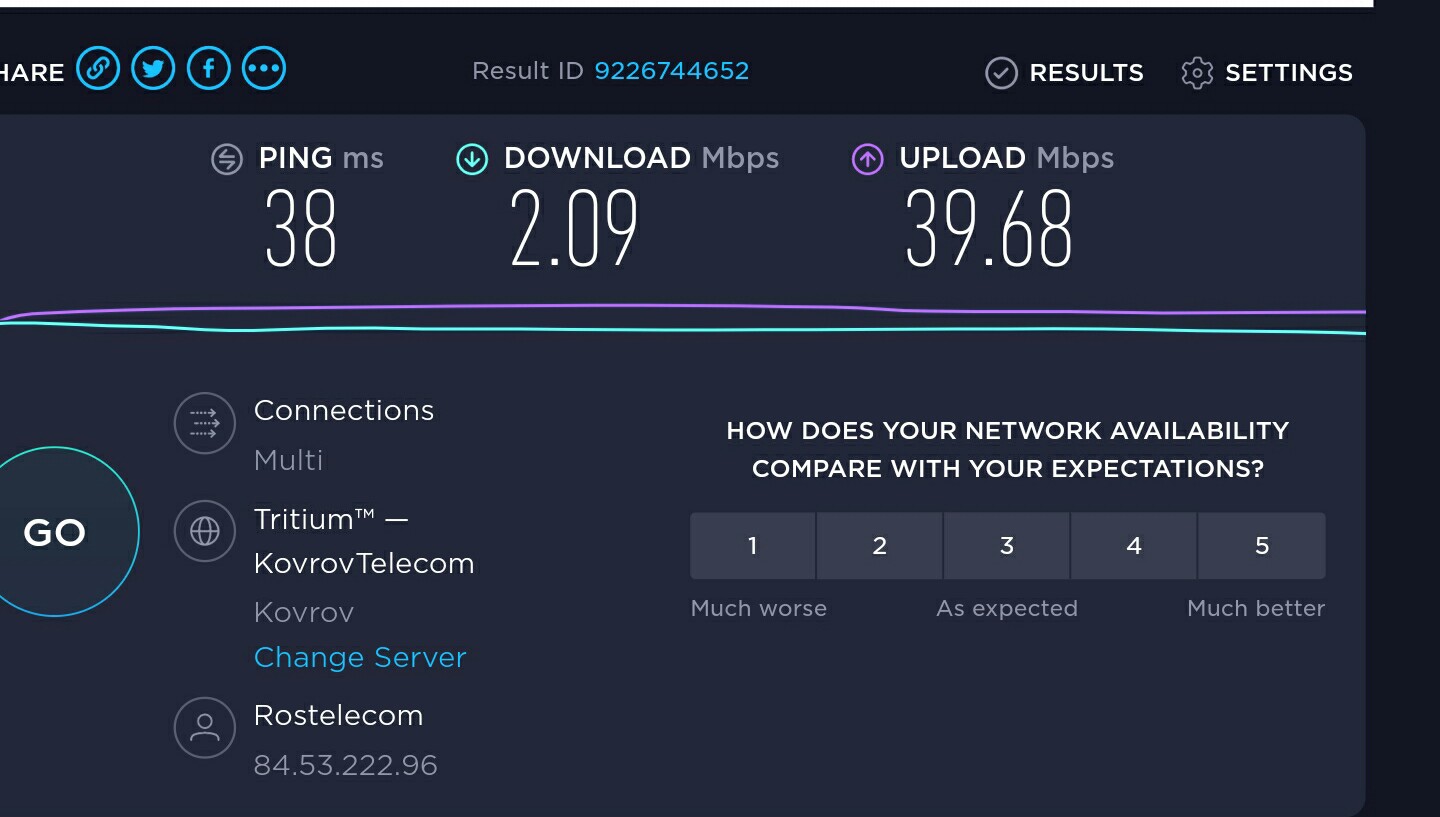1440x817 pixels.
Task: Copy the share link icon
Action: tap(97, 69)
